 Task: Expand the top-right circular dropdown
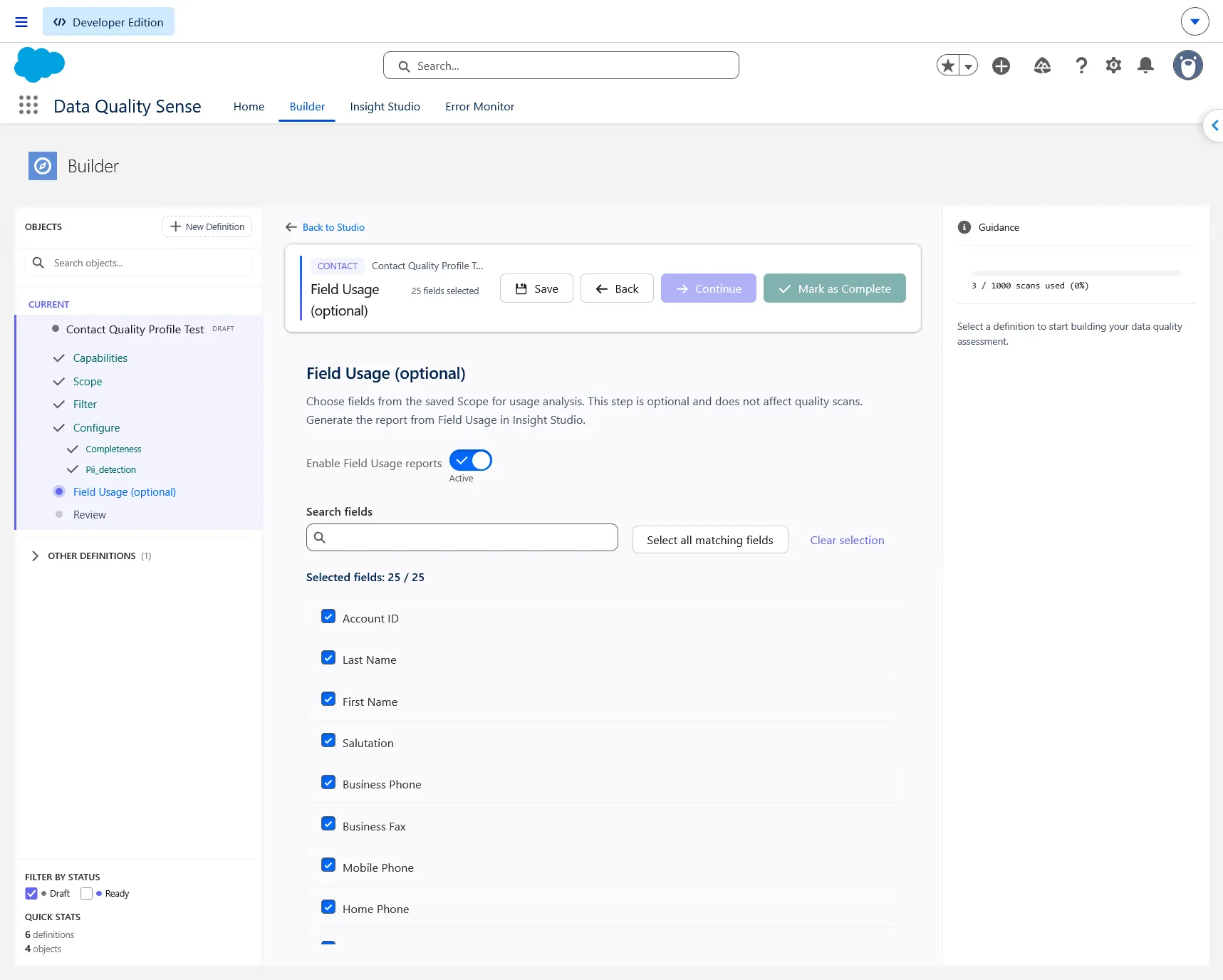pos(1195,21)
